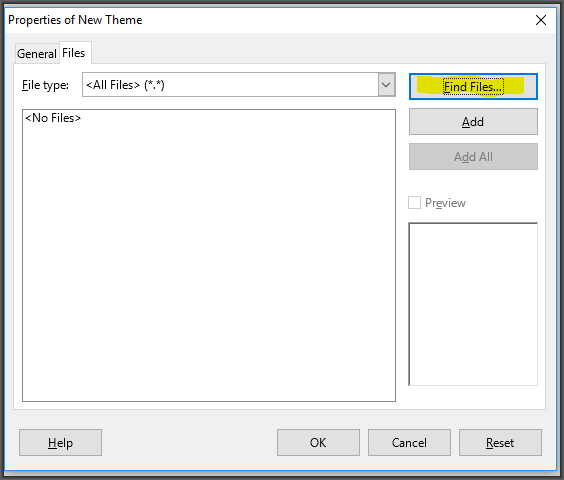Open the File type combo box field
564x480 pixels.
[x=230, y=85]
